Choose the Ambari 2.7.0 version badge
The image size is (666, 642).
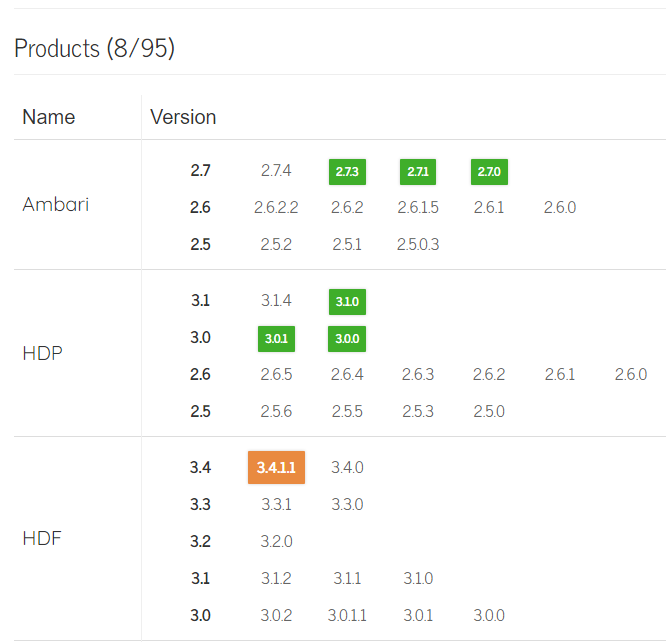click(489, 172)
